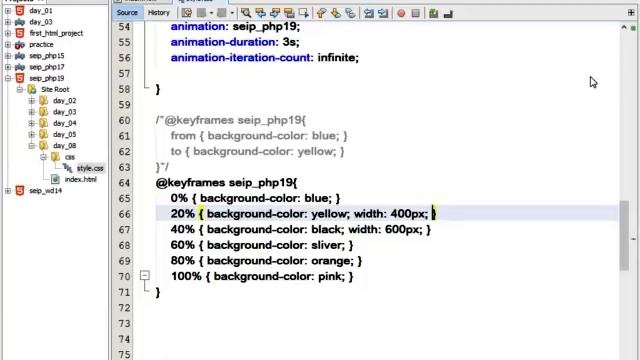Expand the first_html_project node
This screenshot has width=640, height=360.
coord(8,33)
